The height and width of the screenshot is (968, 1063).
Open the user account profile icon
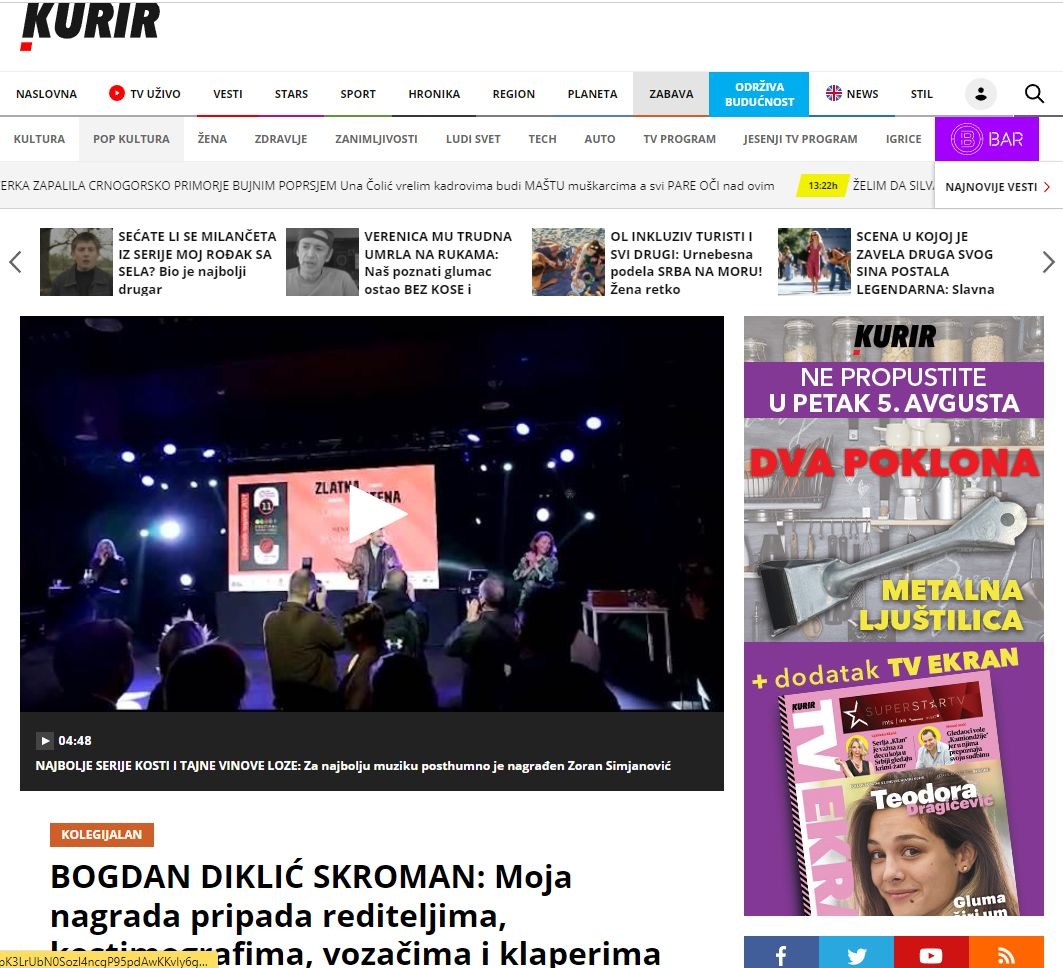tap(980, 94)
